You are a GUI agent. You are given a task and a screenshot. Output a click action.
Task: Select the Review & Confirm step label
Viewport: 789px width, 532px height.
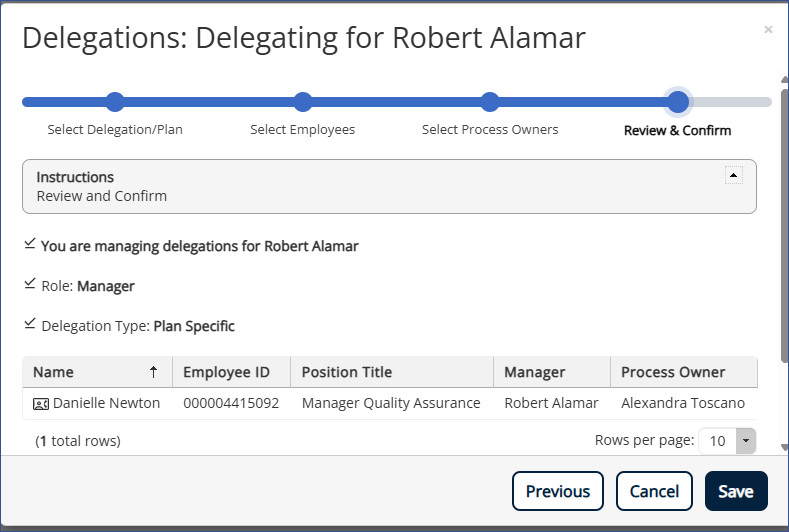(x=677, y=130)
